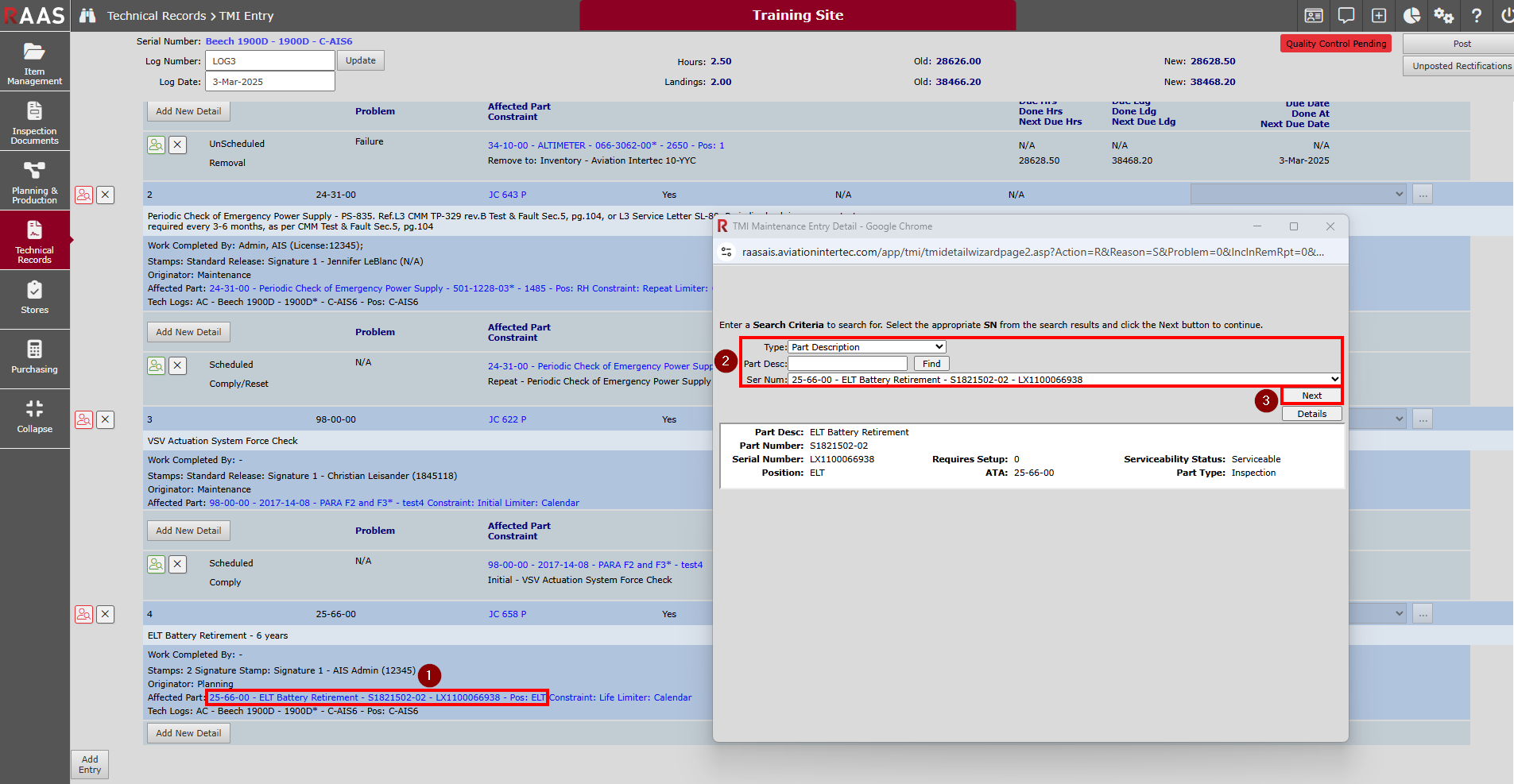
Task: Click the pie chart reports icon
Action: 1411,16
